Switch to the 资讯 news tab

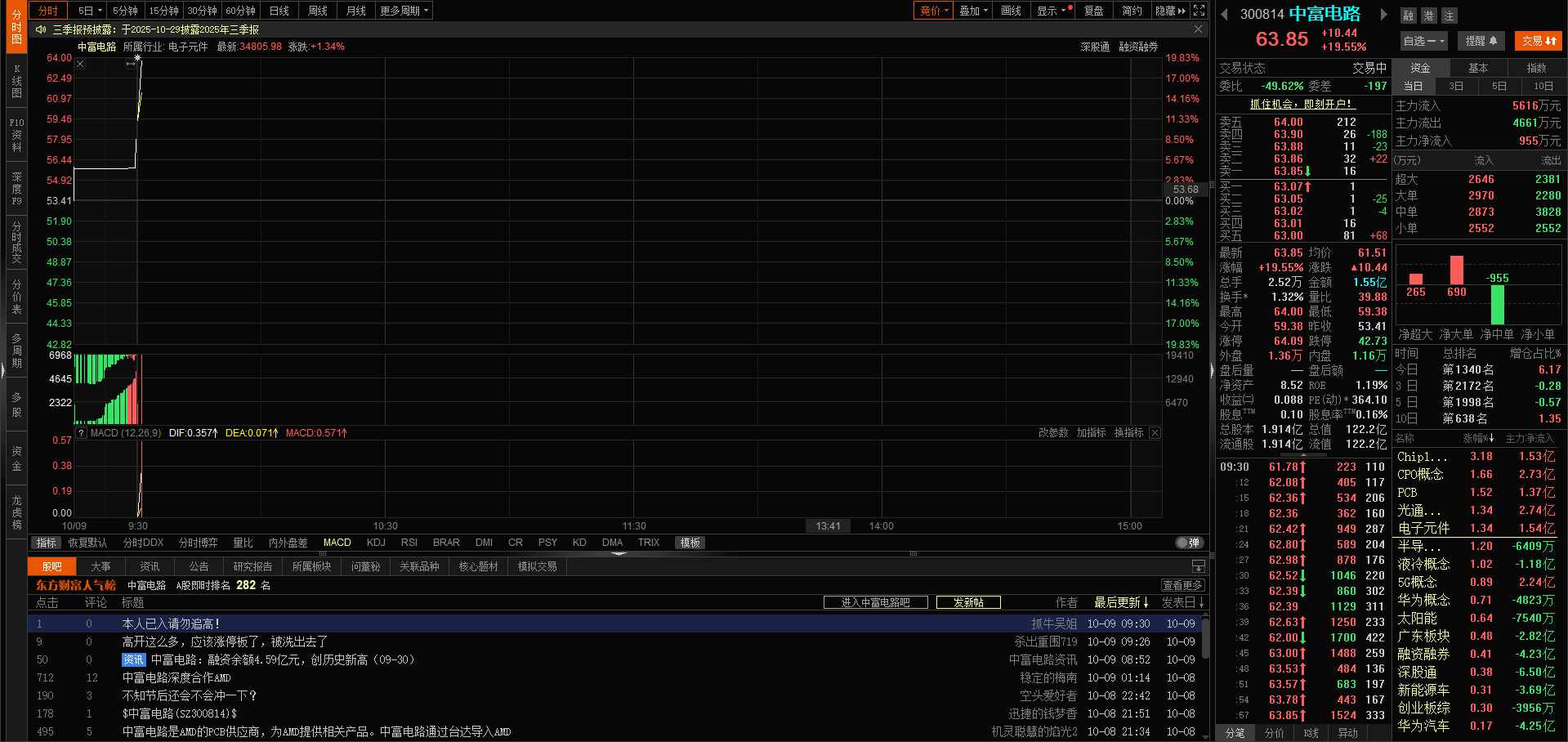pos(150,566)
